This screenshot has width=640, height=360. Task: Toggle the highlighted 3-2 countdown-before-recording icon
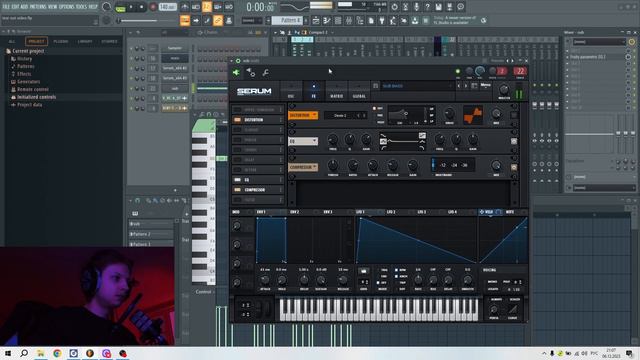click(207, 7)
